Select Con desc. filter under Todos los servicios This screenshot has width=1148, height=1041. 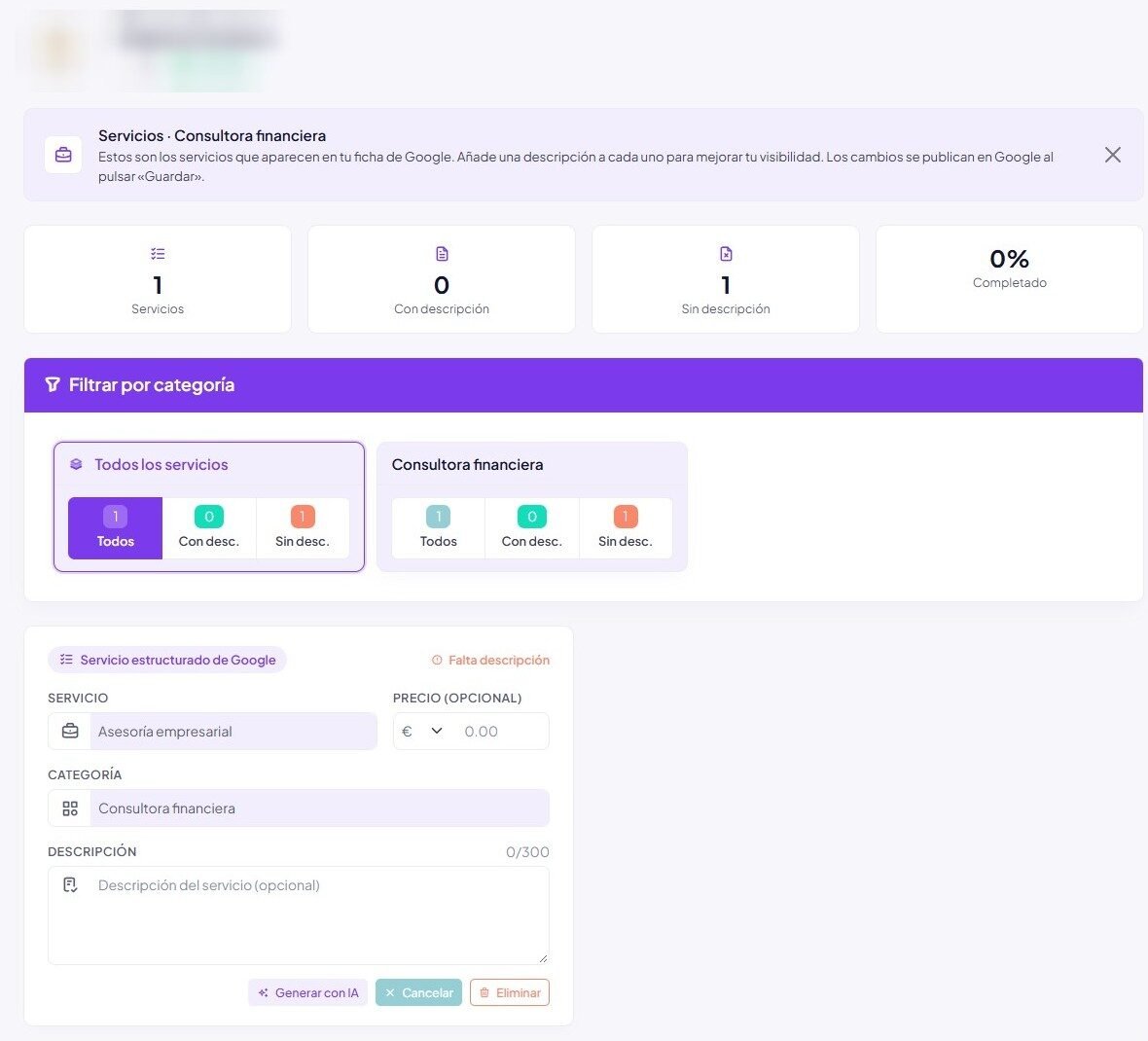click(208, 528)
